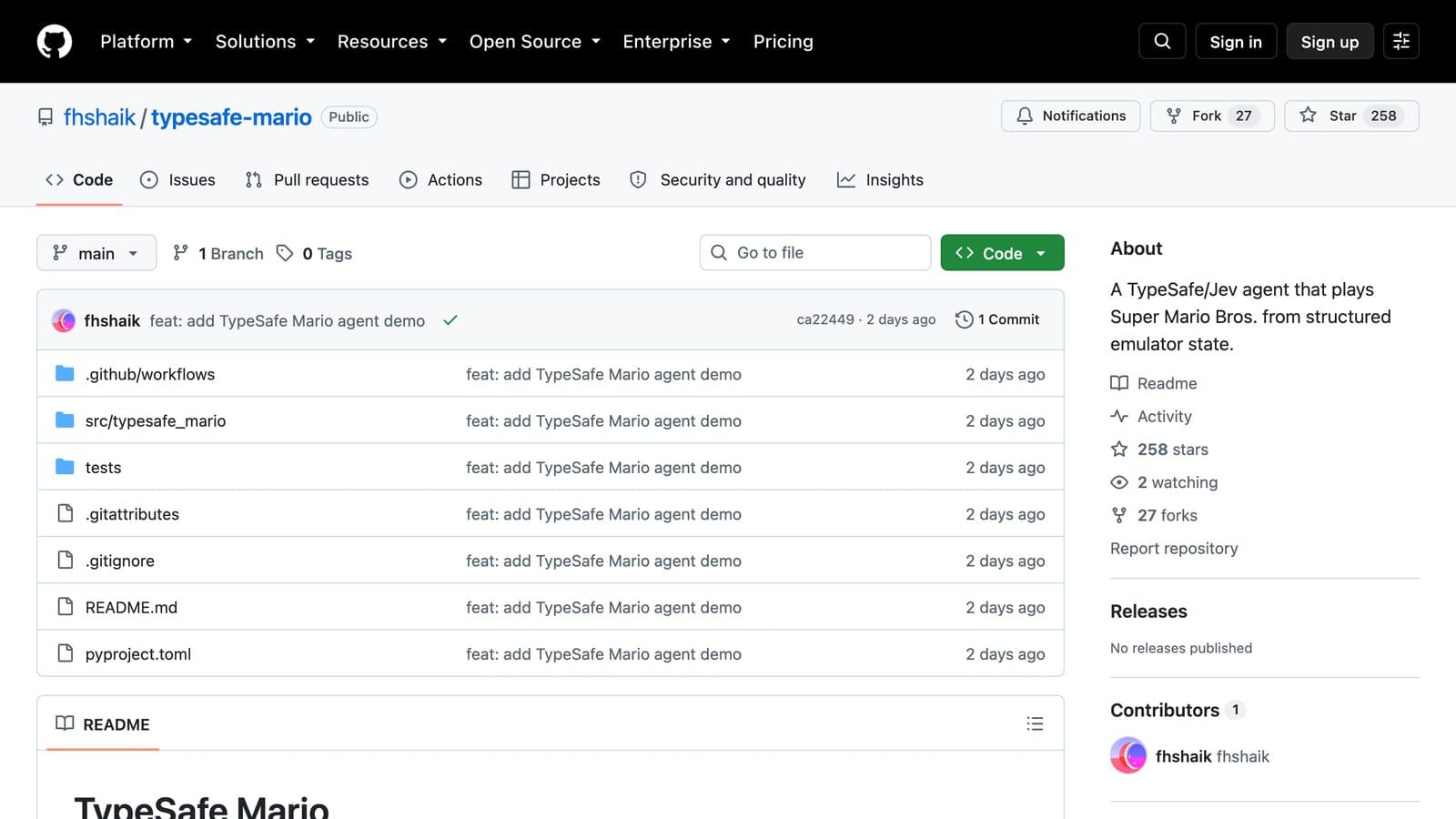View the 1 Branch link

pos(218,253)
